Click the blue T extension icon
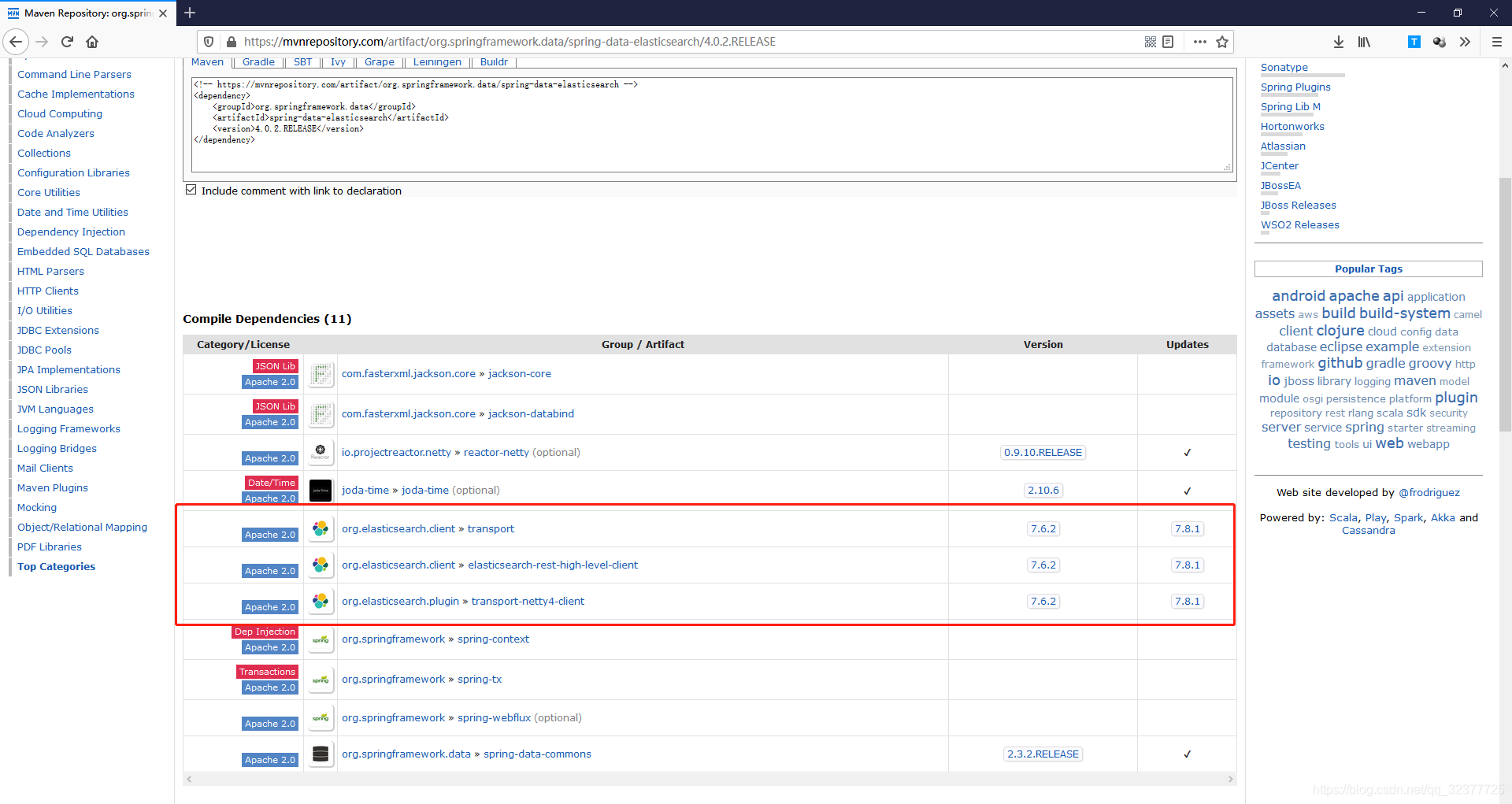This screenshot has height=804, width=1512. 1414,42
